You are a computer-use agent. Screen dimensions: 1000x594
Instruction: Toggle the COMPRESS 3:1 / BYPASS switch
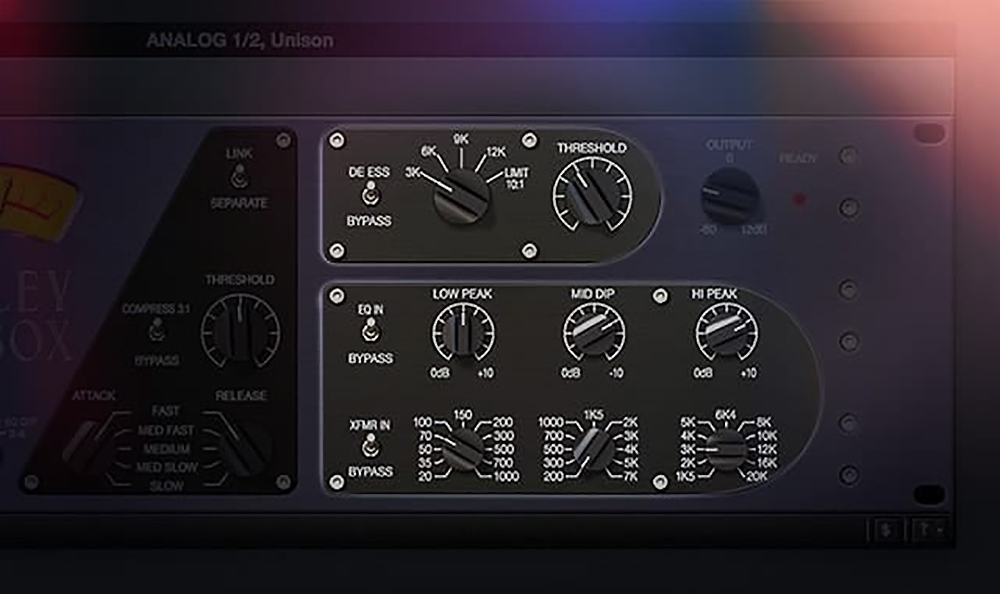155,333
